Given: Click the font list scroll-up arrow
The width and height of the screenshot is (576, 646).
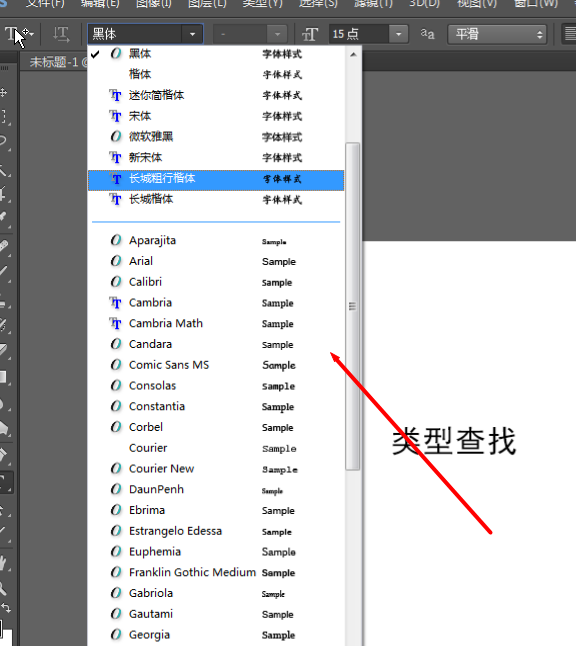Looking at the screenshot, I should tap(353, 54).
